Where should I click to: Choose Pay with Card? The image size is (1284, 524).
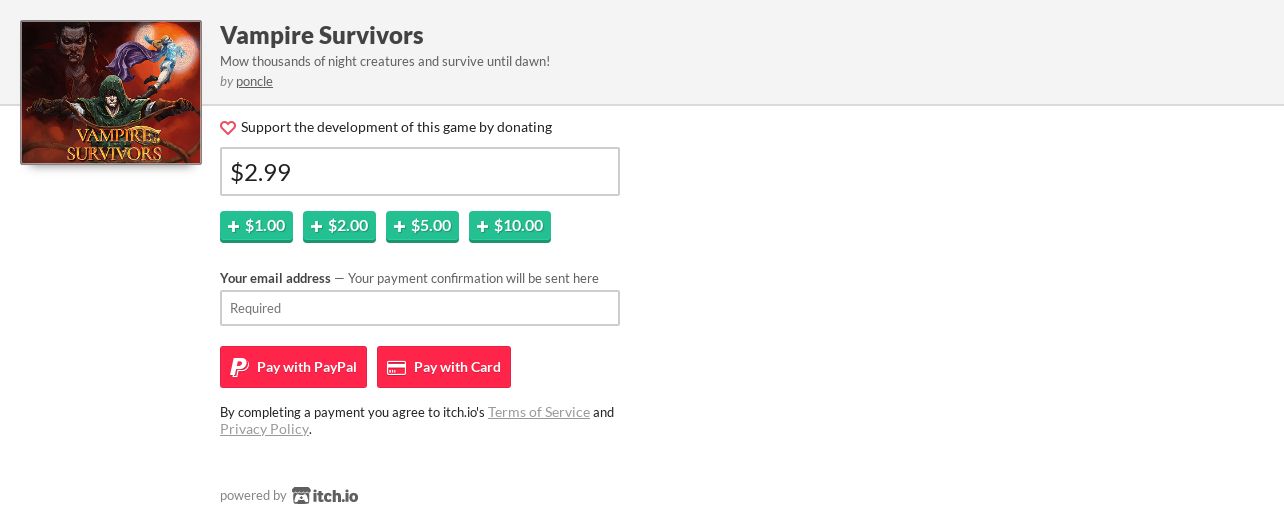[444, 367]
